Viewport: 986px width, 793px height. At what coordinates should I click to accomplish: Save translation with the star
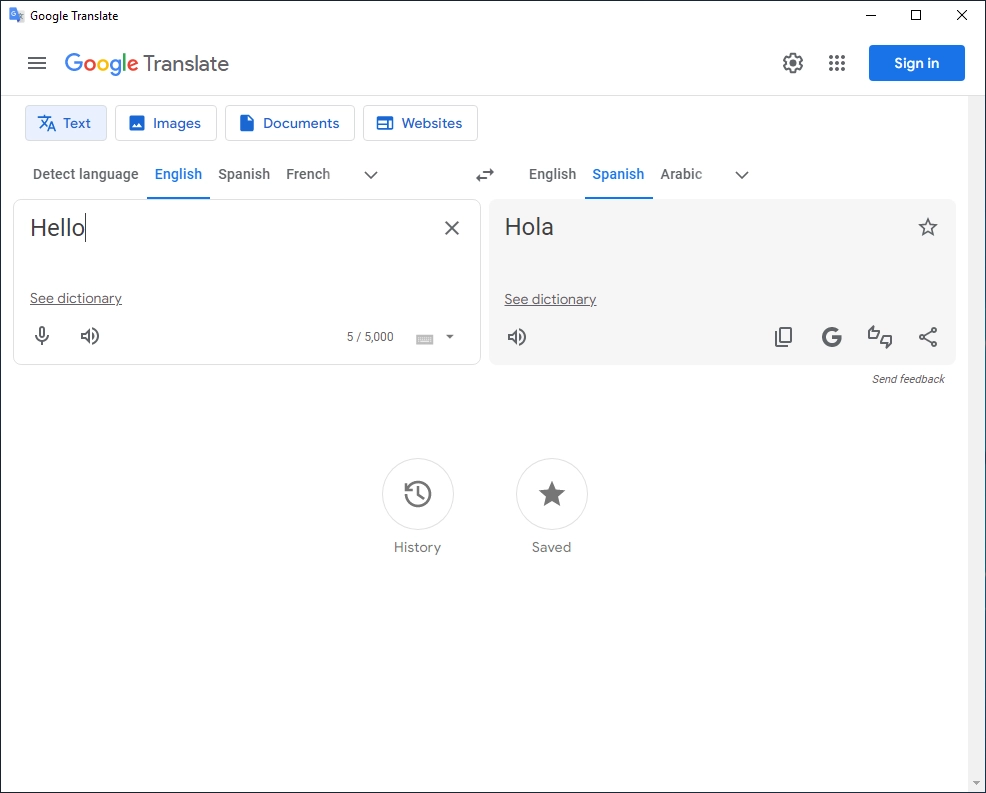(x=928, y=227)
